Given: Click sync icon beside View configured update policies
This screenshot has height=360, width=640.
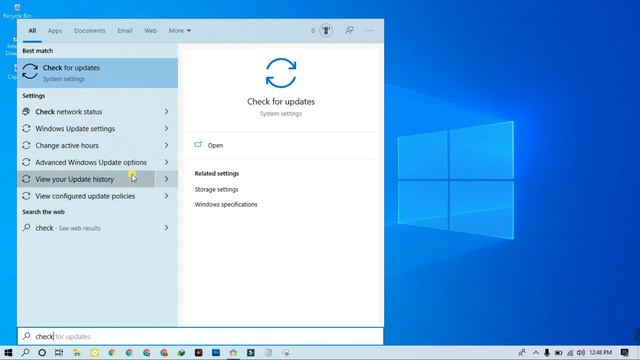Looking at the screenshot, I should tap(26, 196).
